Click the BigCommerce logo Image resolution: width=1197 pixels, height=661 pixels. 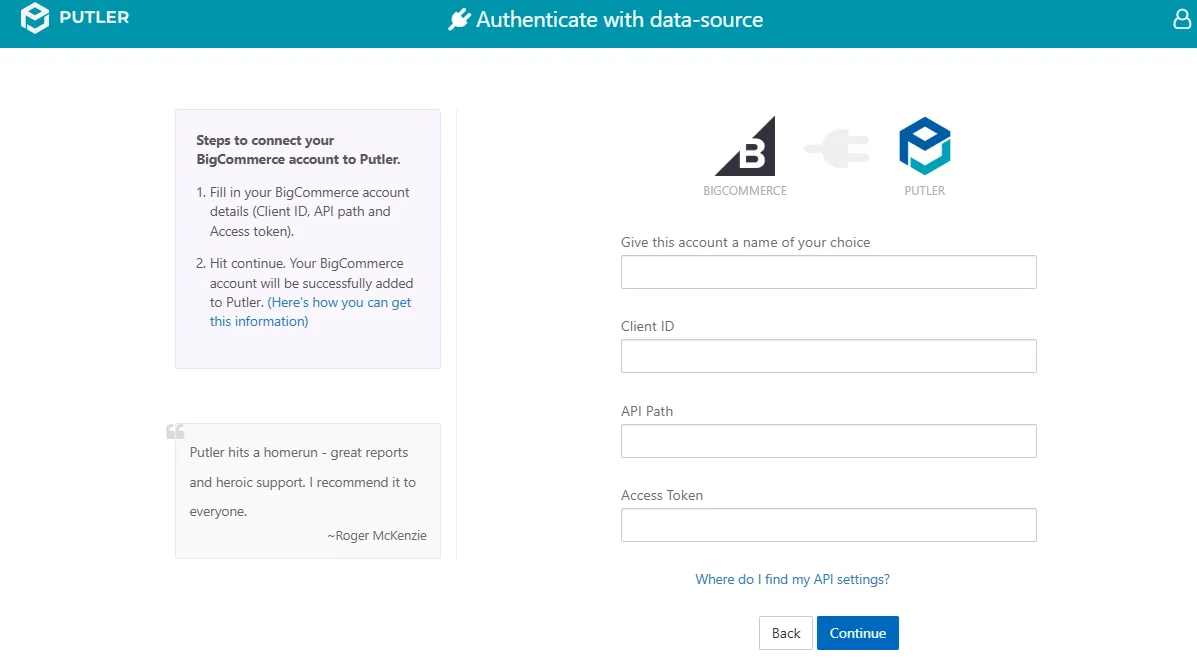pyautogui.click(x=745, y=146)
